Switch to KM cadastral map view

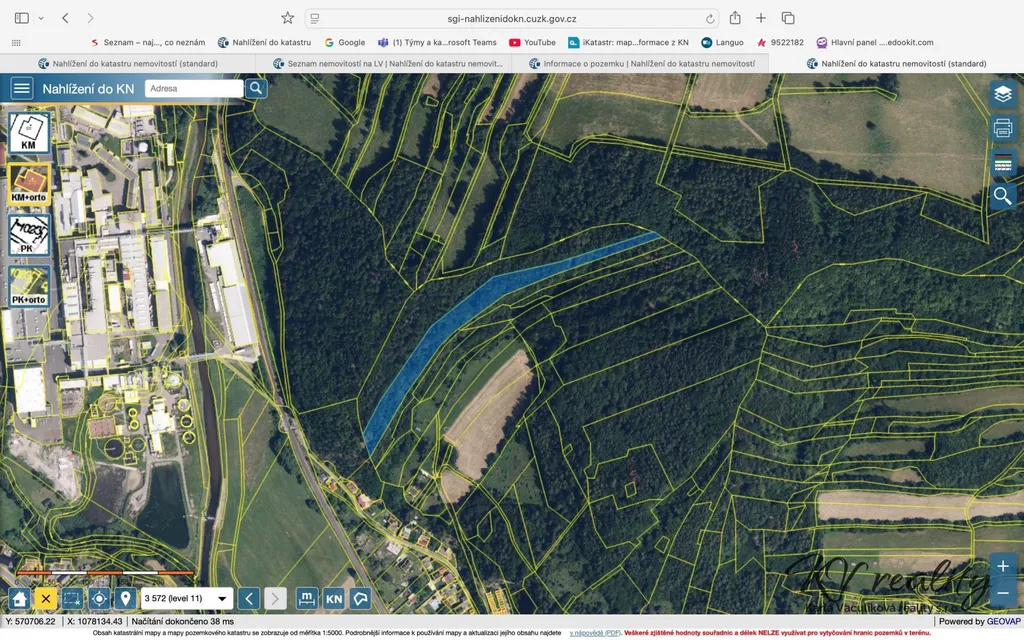(x=29, y=133)
